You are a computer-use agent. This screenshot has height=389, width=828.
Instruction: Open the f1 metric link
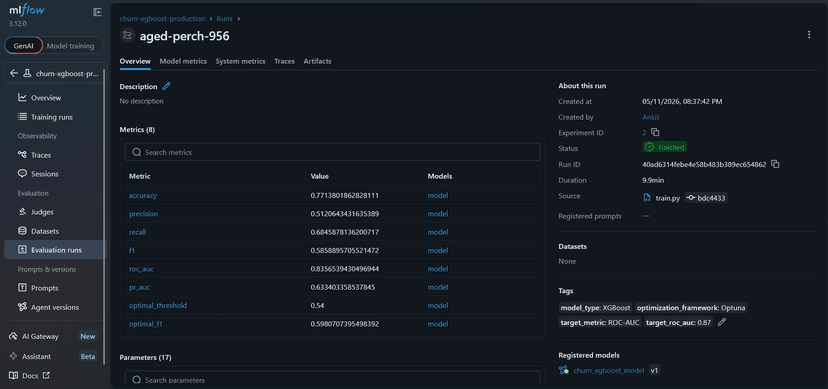point(132,250)
